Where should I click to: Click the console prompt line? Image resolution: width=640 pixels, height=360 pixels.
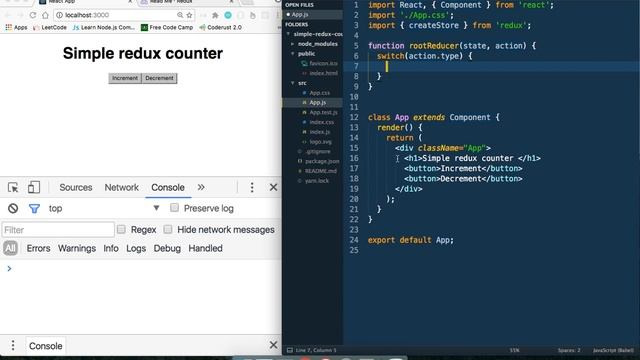141,269
